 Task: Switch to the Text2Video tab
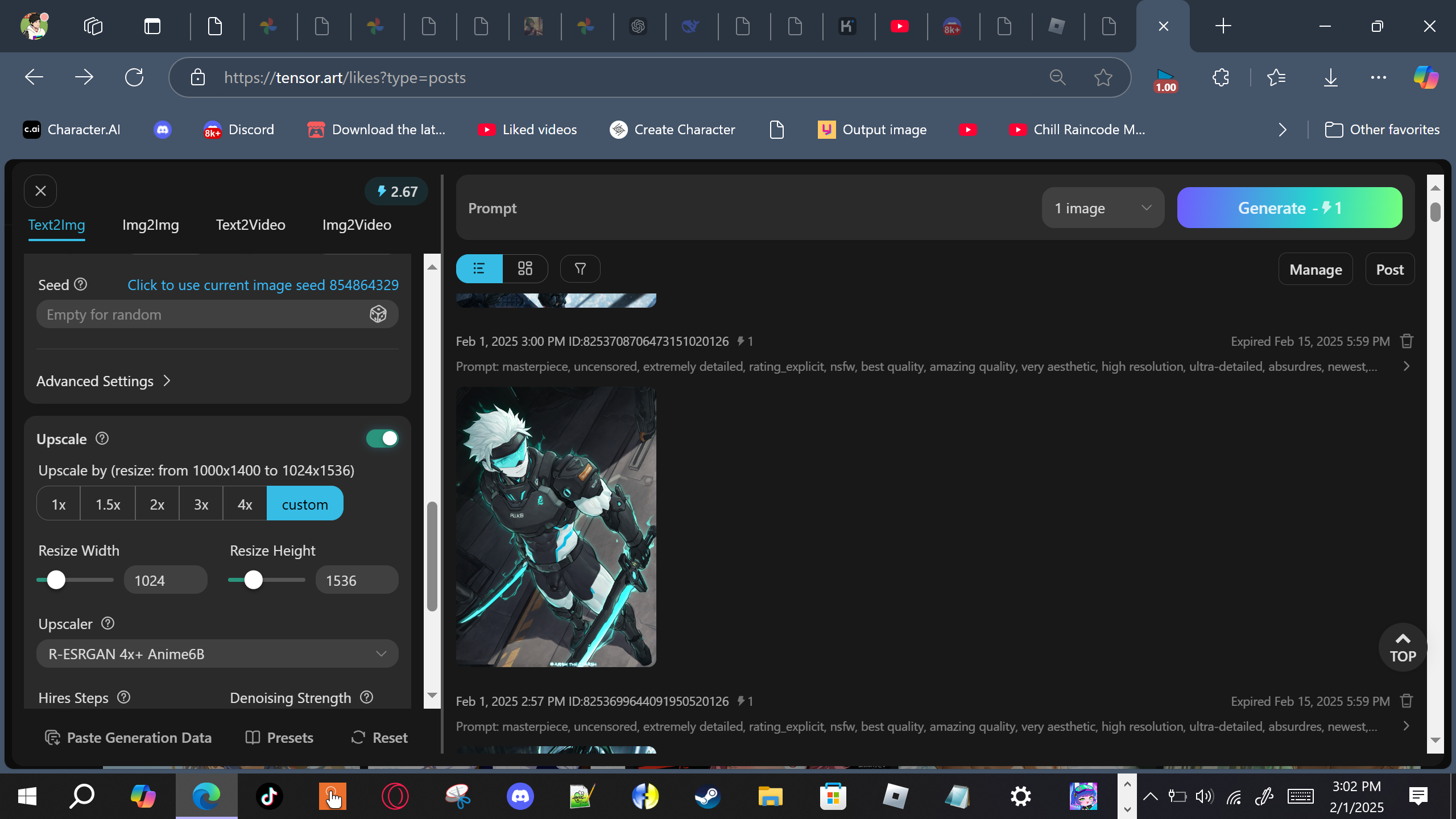250,225
